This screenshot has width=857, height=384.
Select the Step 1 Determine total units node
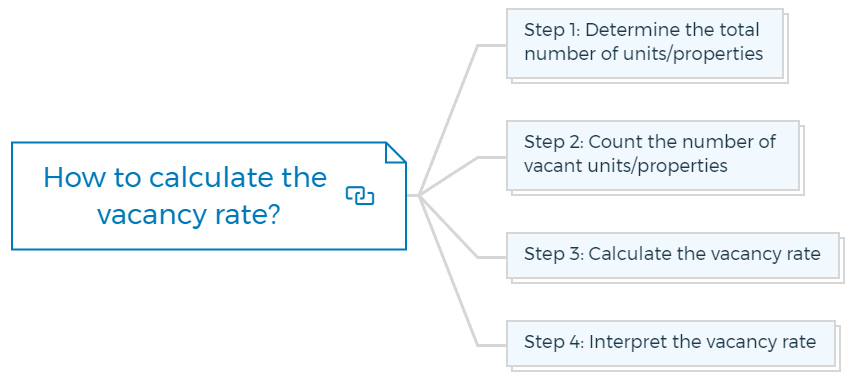644,43
